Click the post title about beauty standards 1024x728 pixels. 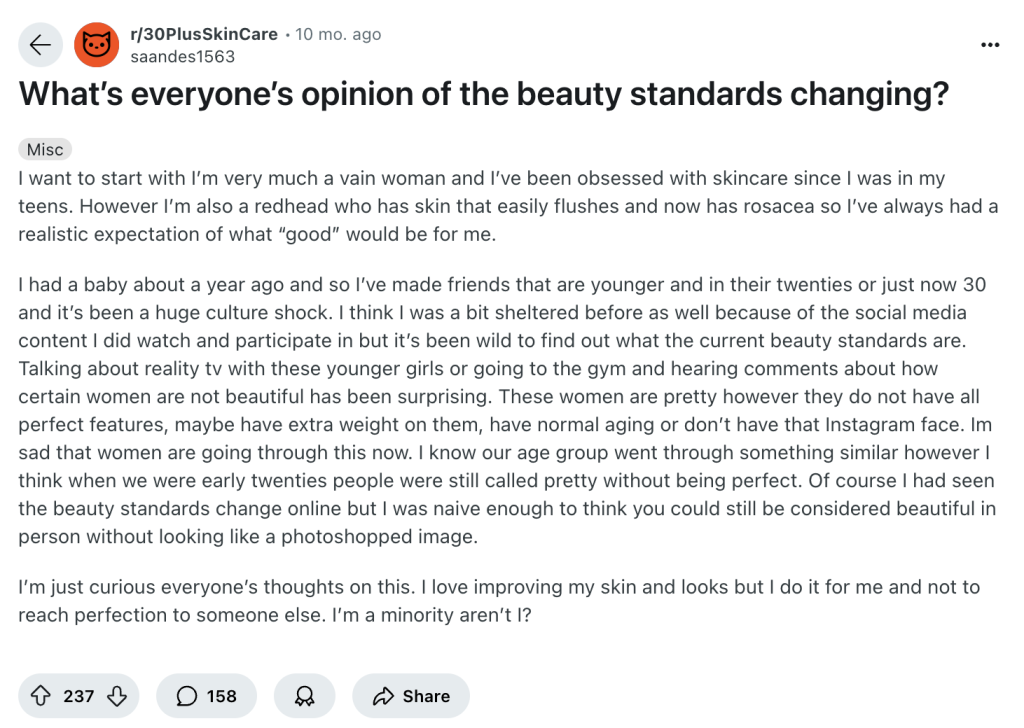point(483,94)
